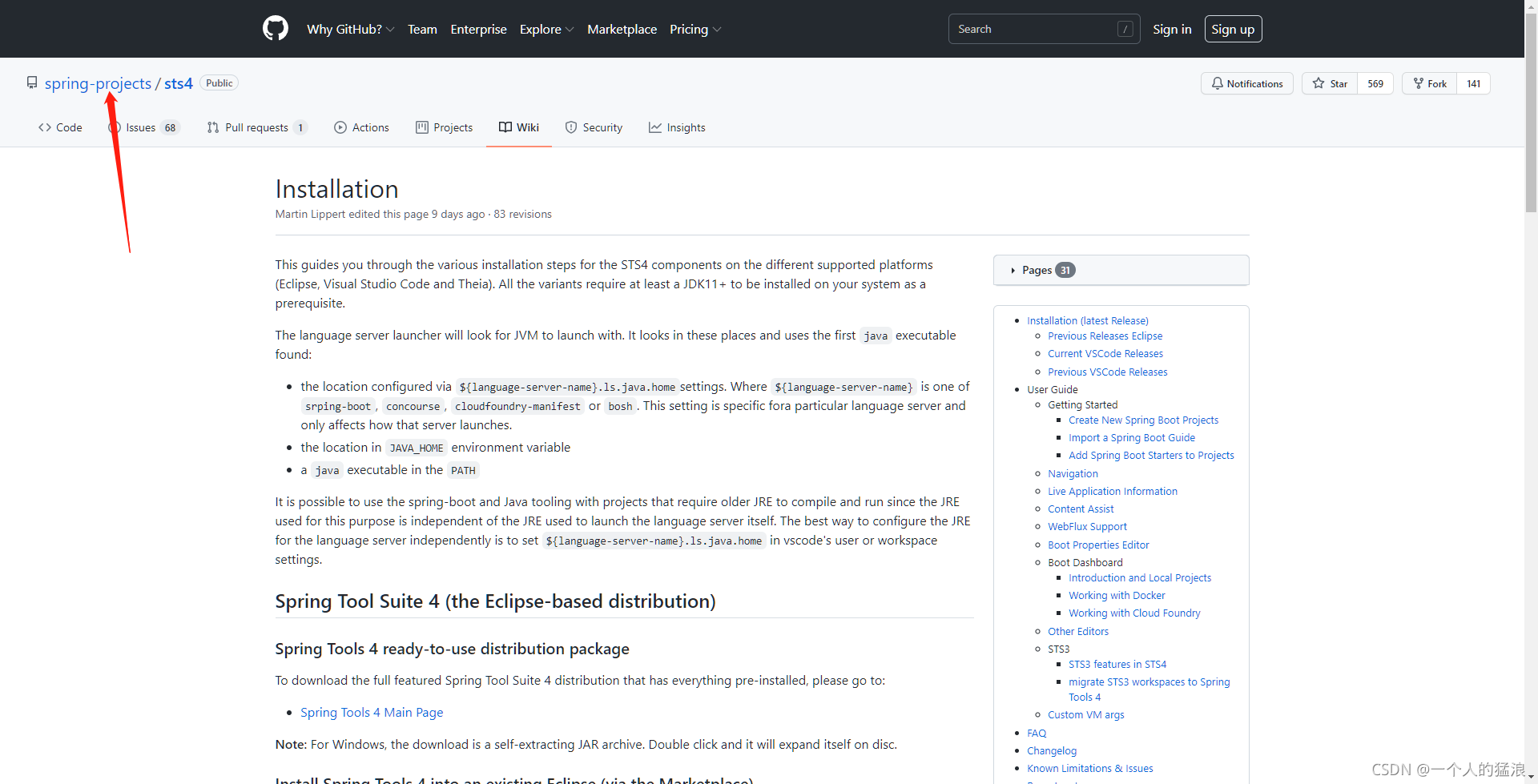
Task: Open Previous Releases Eclipse link
Action: 1105,336
